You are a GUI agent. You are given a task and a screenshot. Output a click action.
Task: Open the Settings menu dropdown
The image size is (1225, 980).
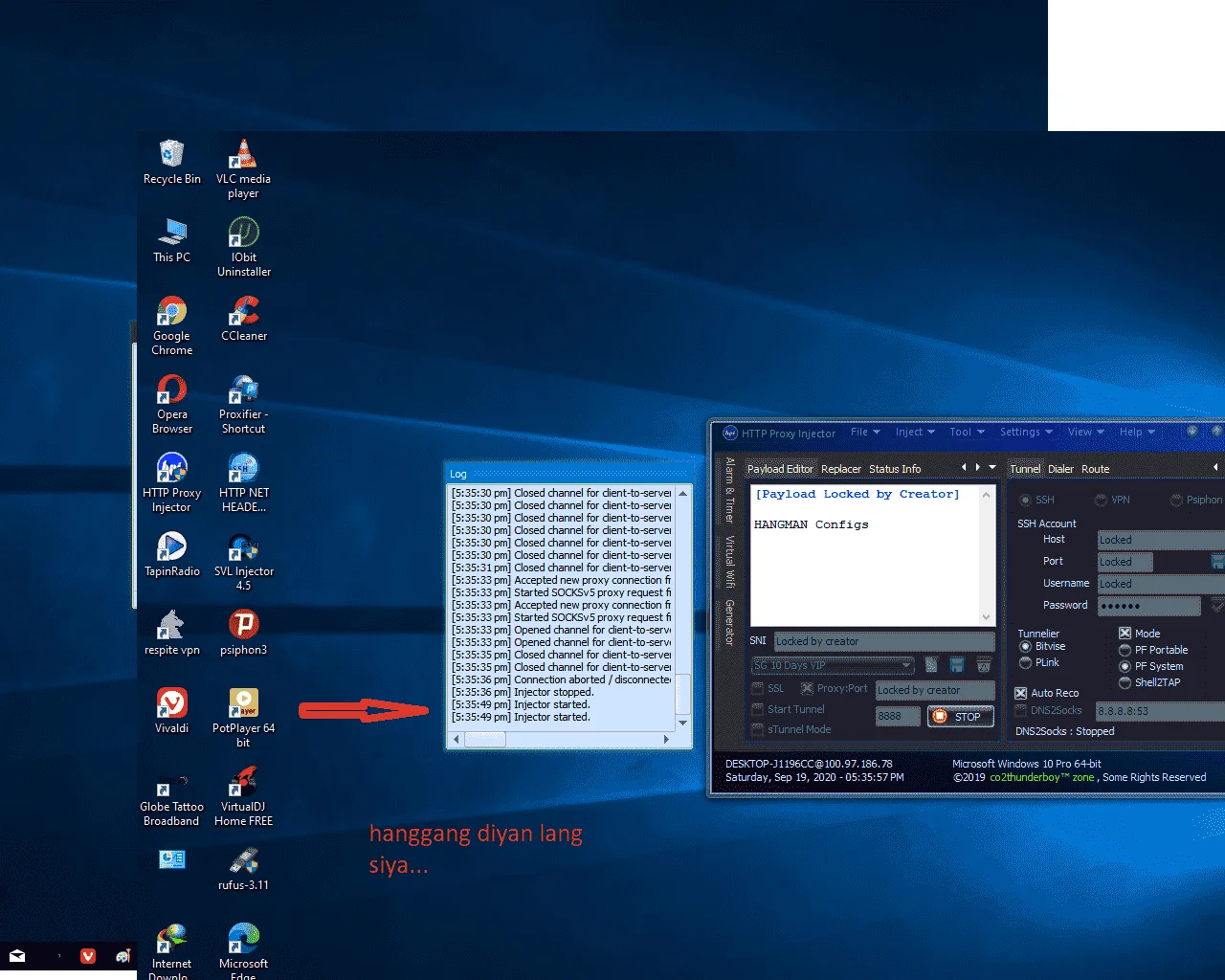(1026, 432)
